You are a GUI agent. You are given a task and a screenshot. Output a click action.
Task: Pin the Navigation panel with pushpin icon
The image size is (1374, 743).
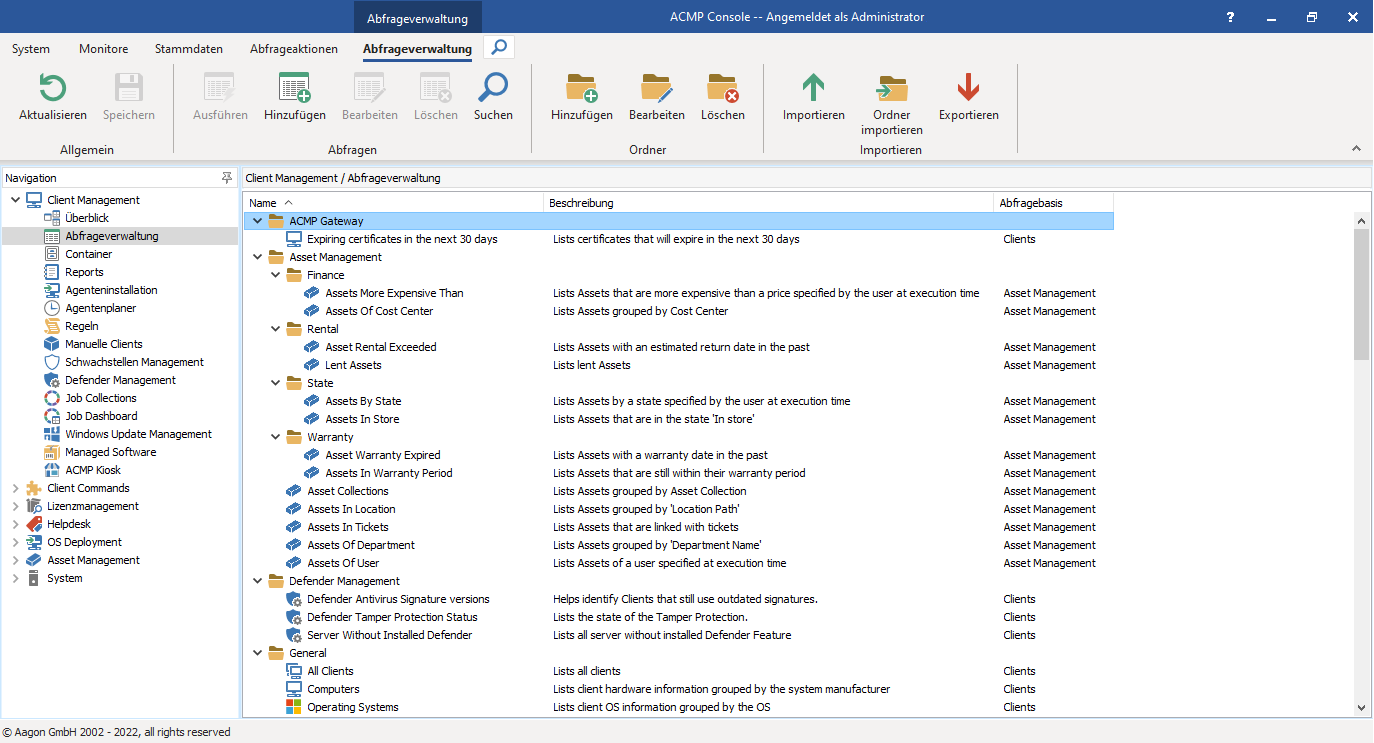pos(227,177)
